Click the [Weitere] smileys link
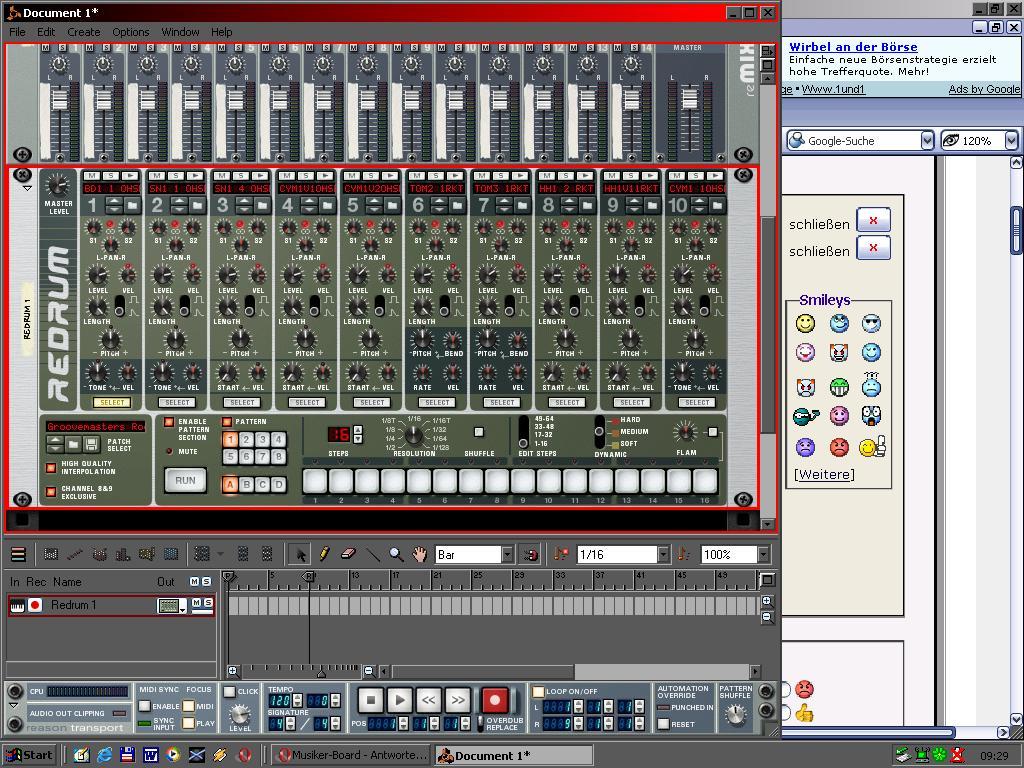Viewport: 1024px width, 768px height. (824, 474)
